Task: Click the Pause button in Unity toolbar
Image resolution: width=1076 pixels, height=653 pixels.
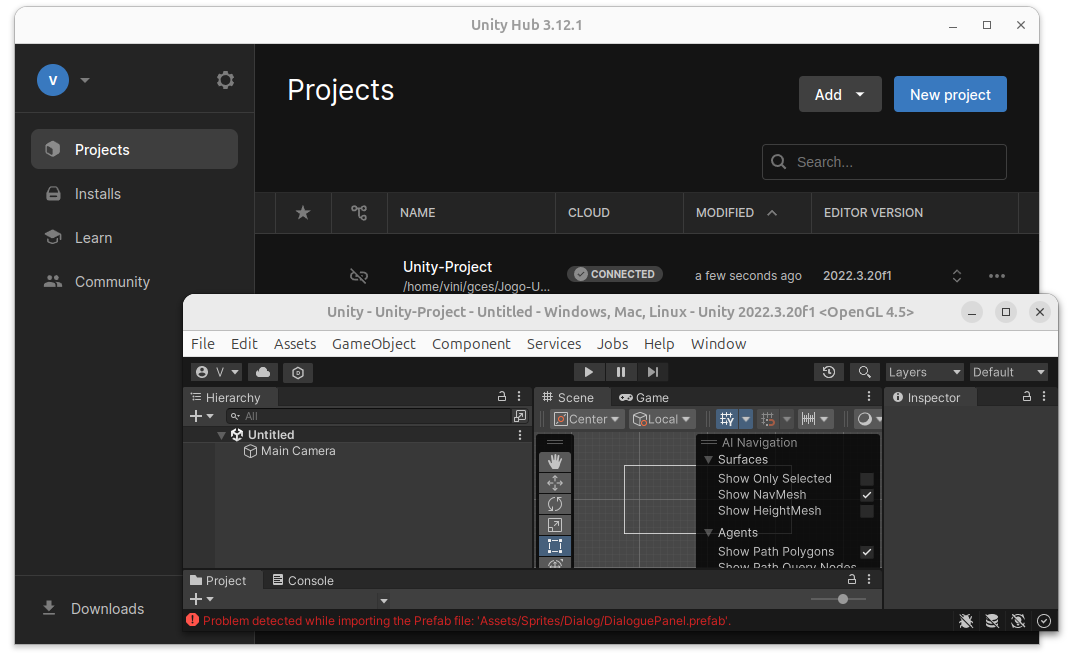Action: pos(621,372)
